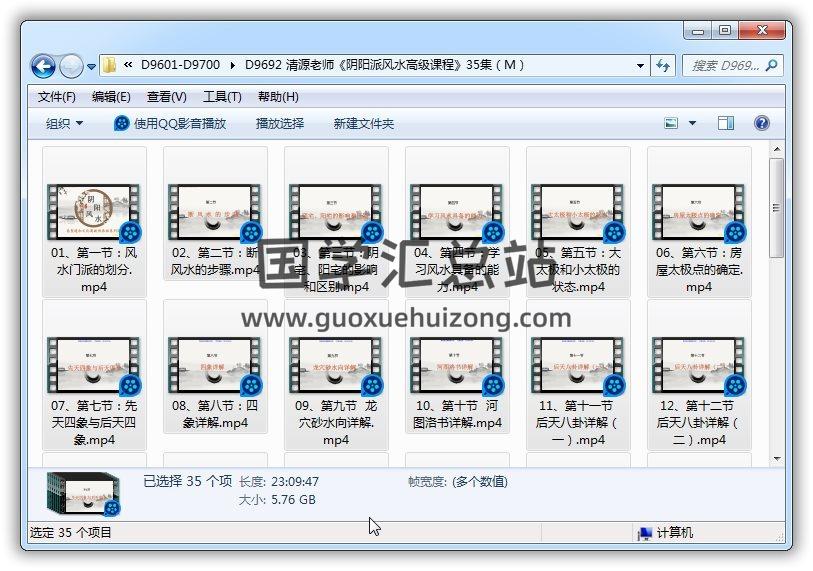
Task: Open the 帮助(H) menu
Action: pos(278,97)
